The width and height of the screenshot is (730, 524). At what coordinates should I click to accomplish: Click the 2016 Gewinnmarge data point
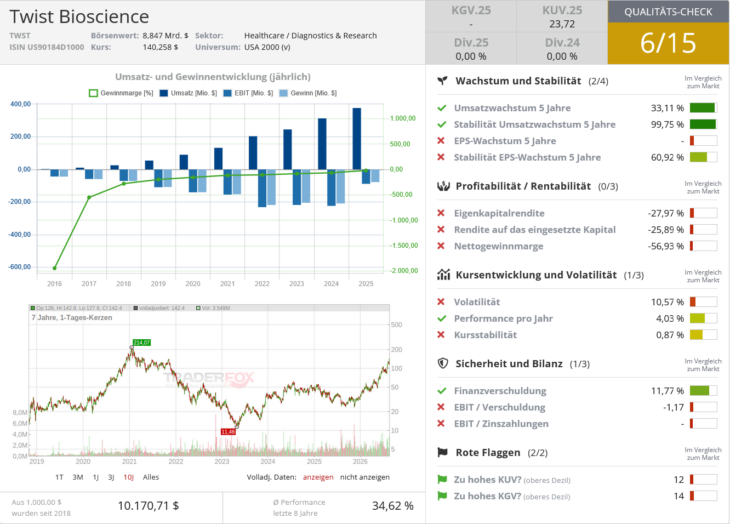coord(54,268)
